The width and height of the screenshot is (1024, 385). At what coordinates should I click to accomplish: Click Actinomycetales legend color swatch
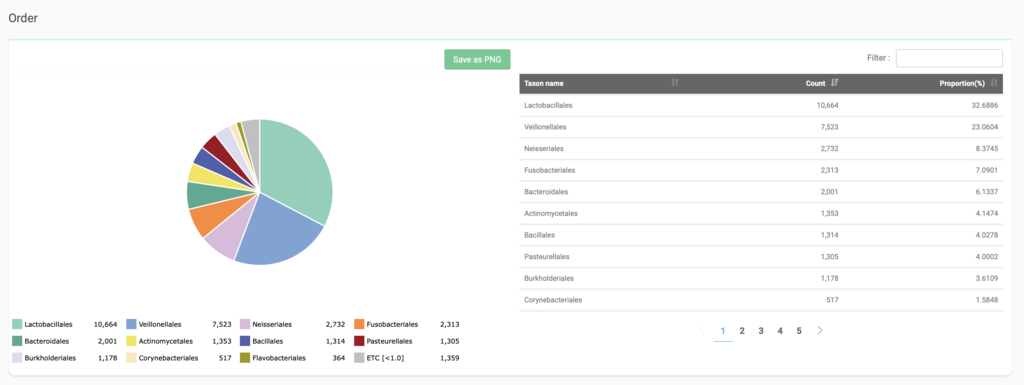click(x=131, y=341)
